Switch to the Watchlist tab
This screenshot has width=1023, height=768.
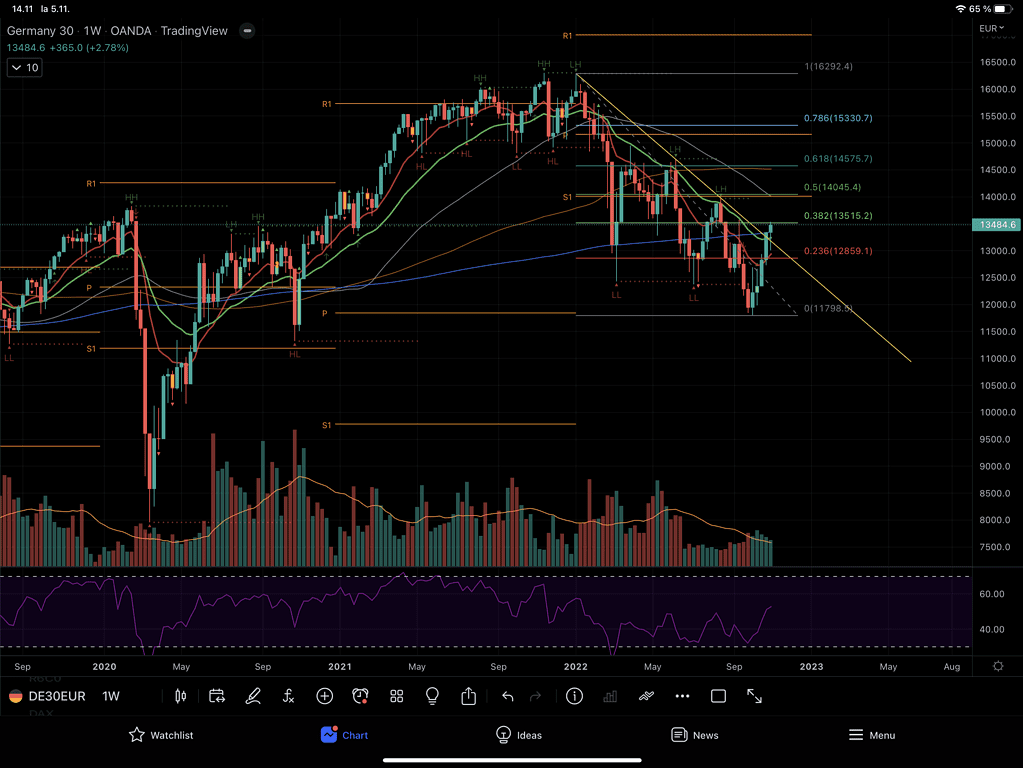(x=161, y=735)
